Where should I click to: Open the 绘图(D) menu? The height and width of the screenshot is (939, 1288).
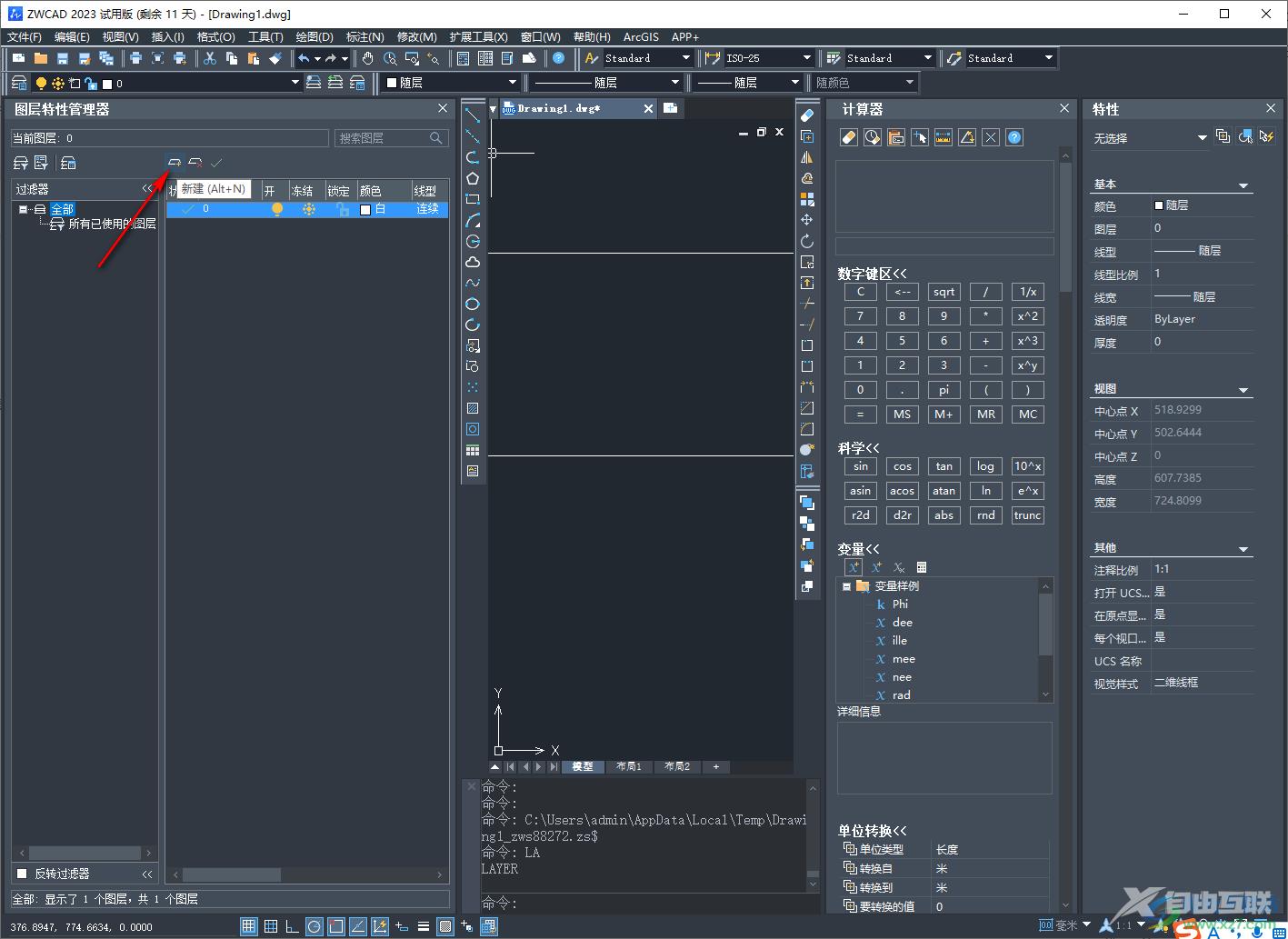tap(315, 37)
